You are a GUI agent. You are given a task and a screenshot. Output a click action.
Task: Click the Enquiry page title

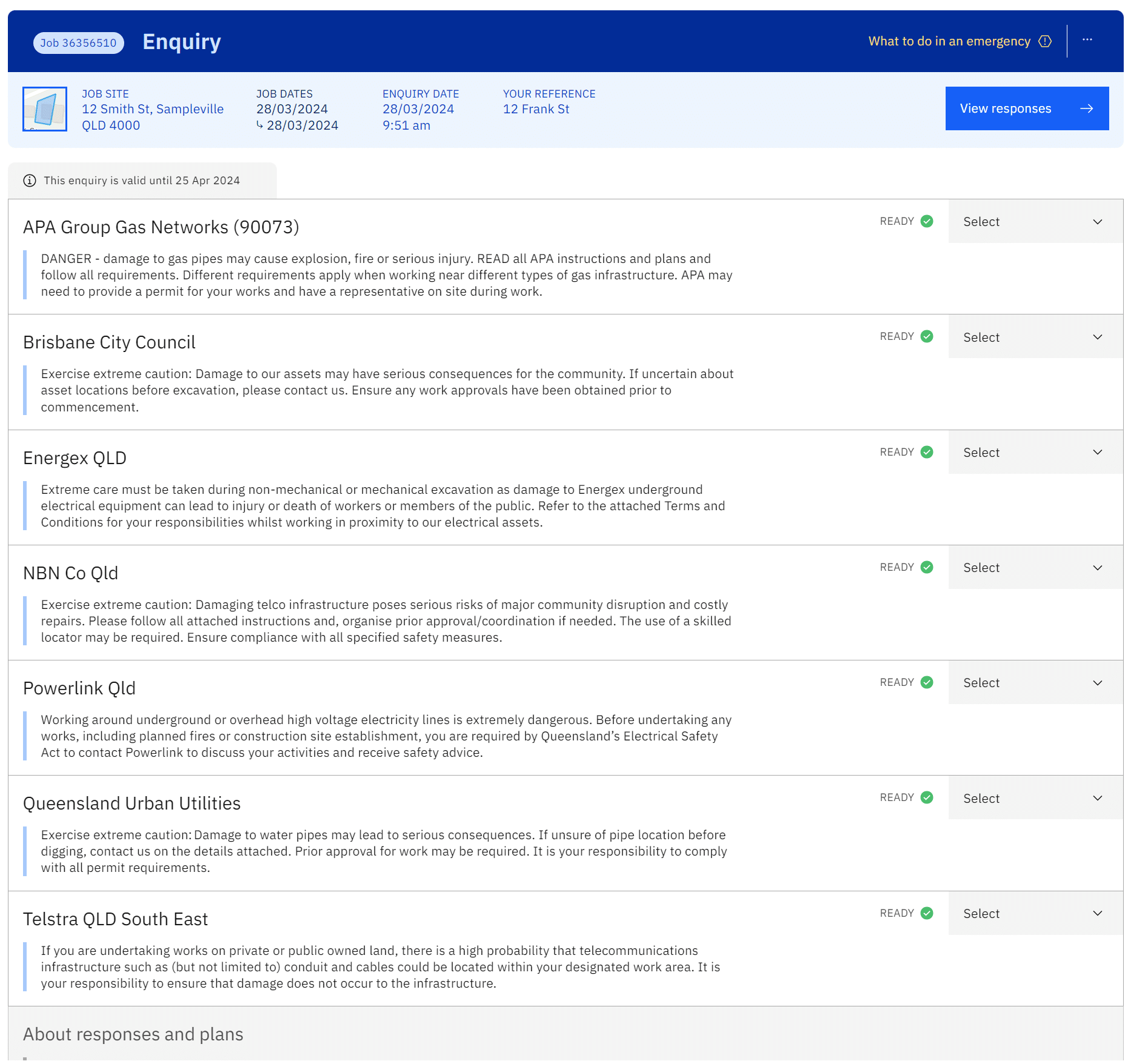pyautogui.click(x=182, y=42)
